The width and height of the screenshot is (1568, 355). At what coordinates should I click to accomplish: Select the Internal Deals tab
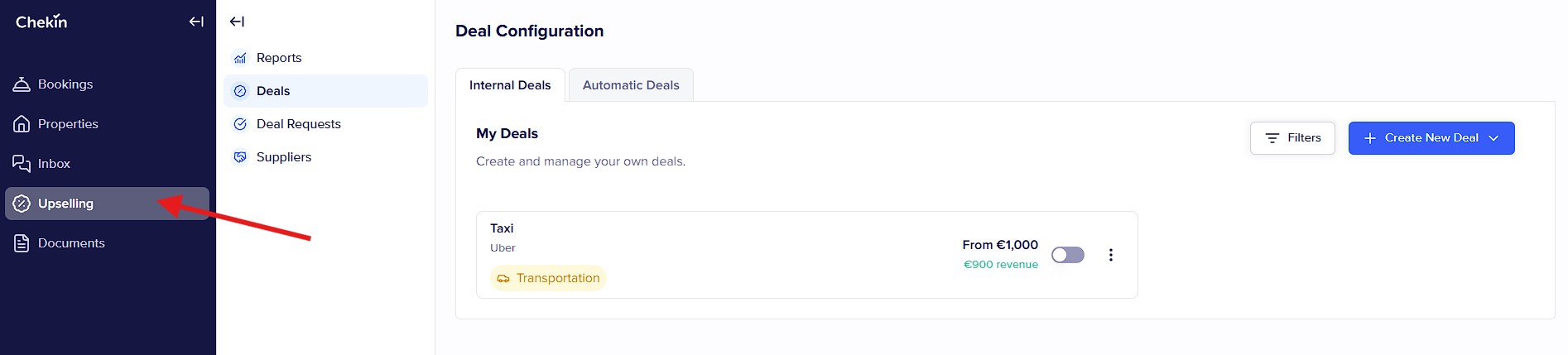(510, 85)
